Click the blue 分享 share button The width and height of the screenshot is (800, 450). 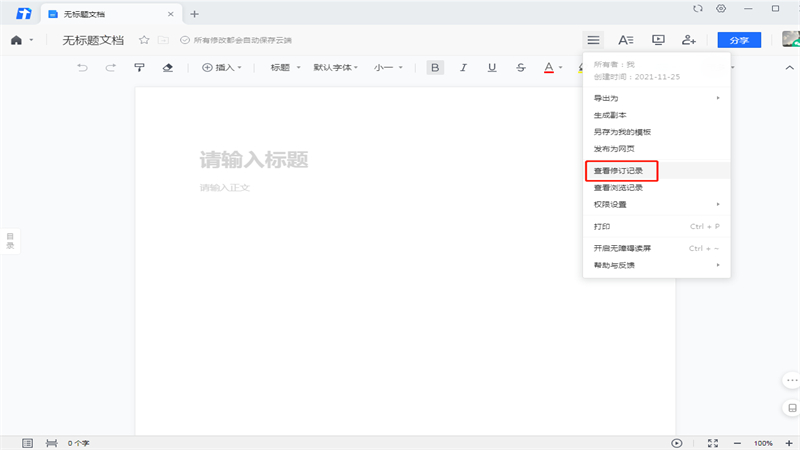[x=739, y=40]
